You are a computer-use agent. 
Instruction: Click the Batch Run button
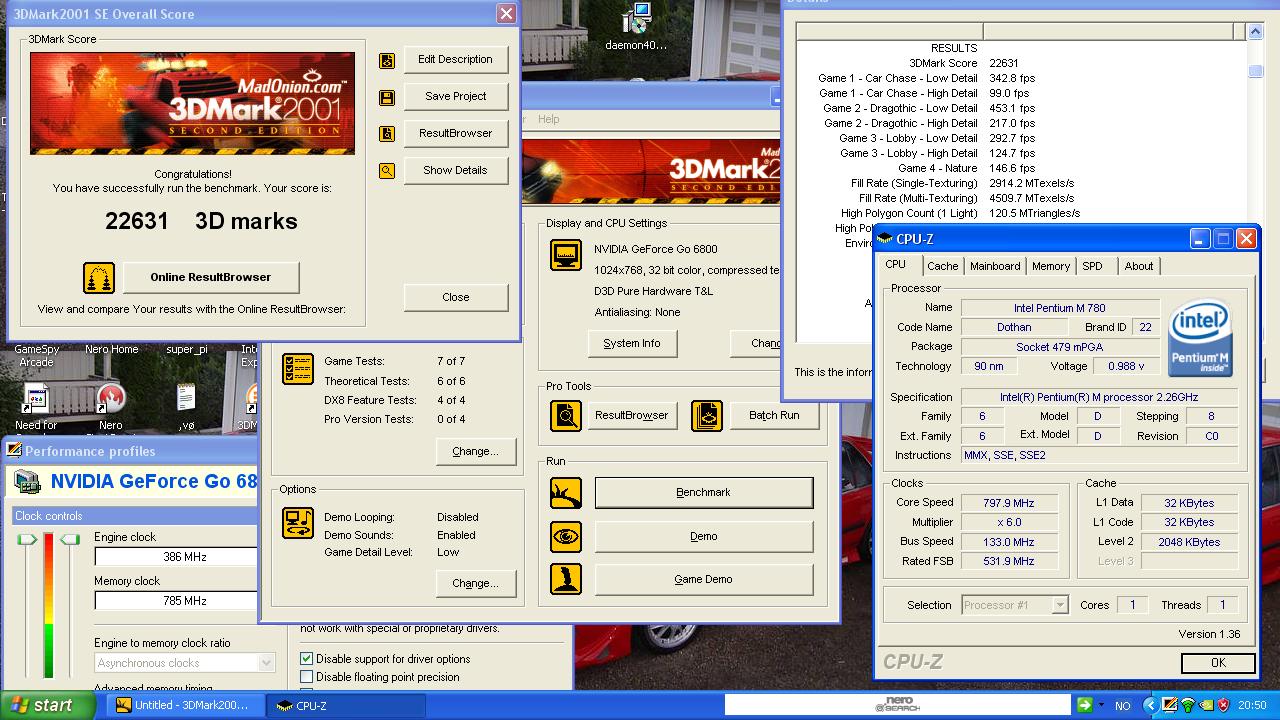775,415
